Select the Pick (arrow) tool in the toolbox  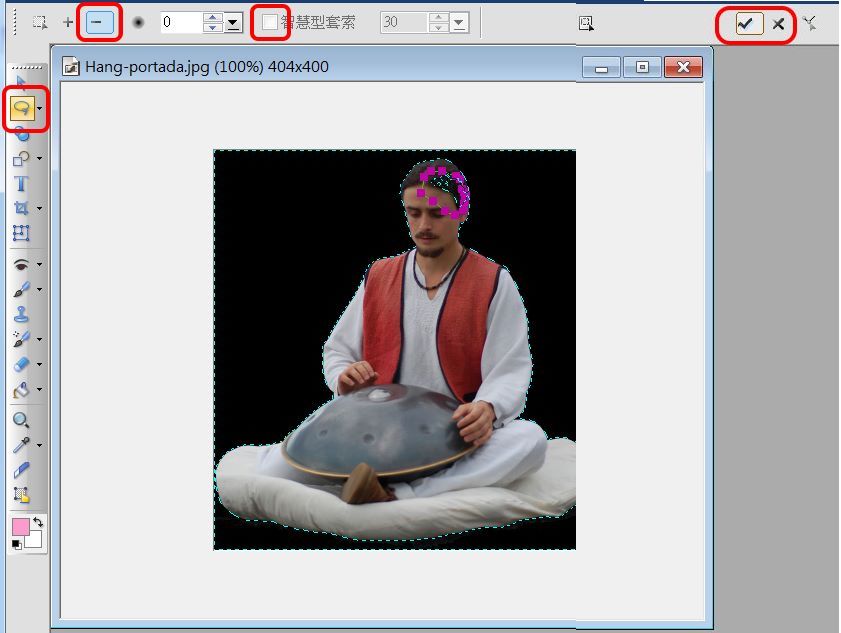[x=21, y=82]
